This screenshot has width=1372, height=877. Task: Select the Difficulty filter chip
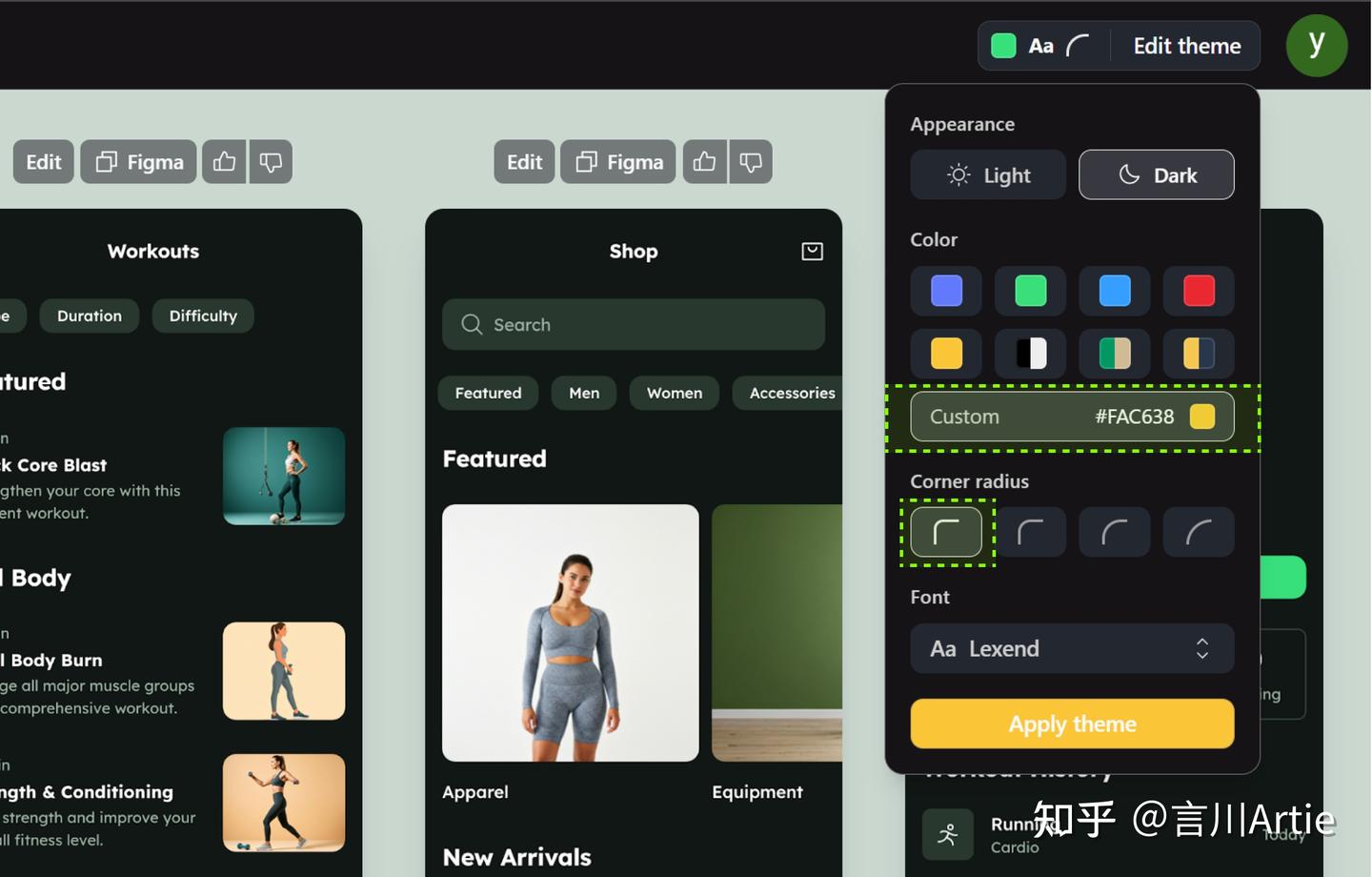coord(203,316)
